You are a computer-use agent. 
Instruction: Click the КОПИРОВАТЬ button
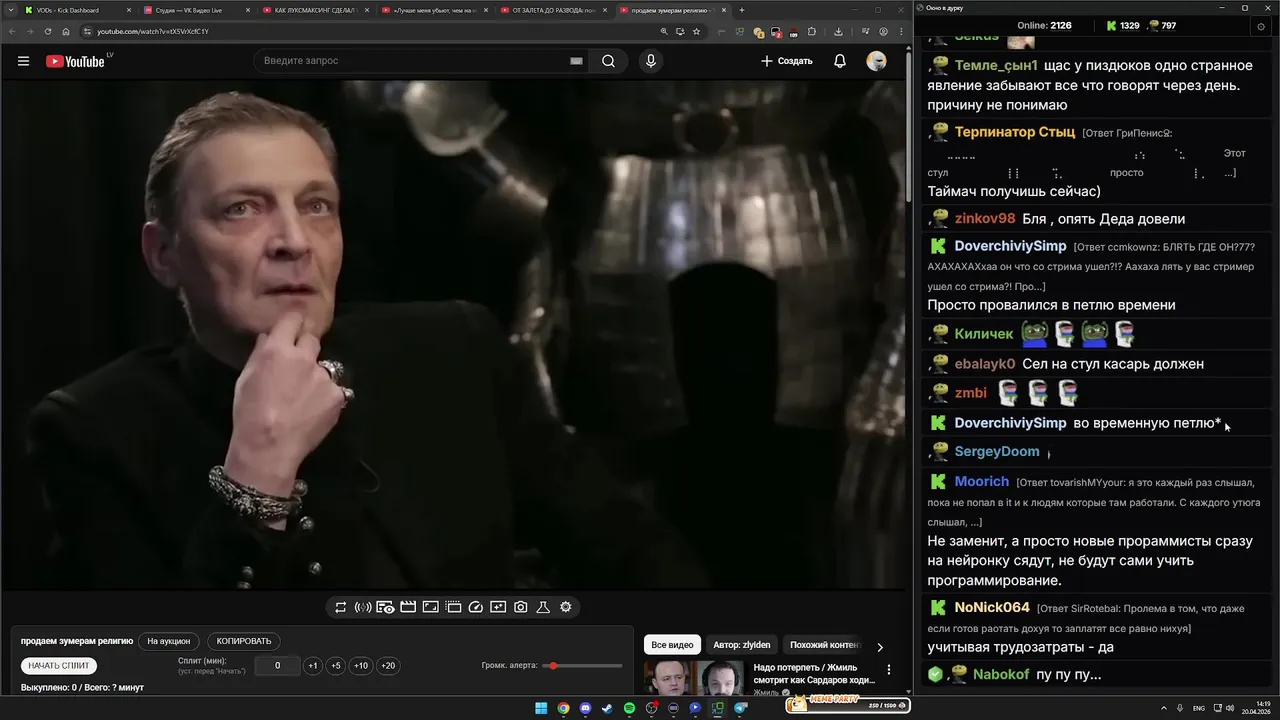pyautogui.click(x=244, y=641)
